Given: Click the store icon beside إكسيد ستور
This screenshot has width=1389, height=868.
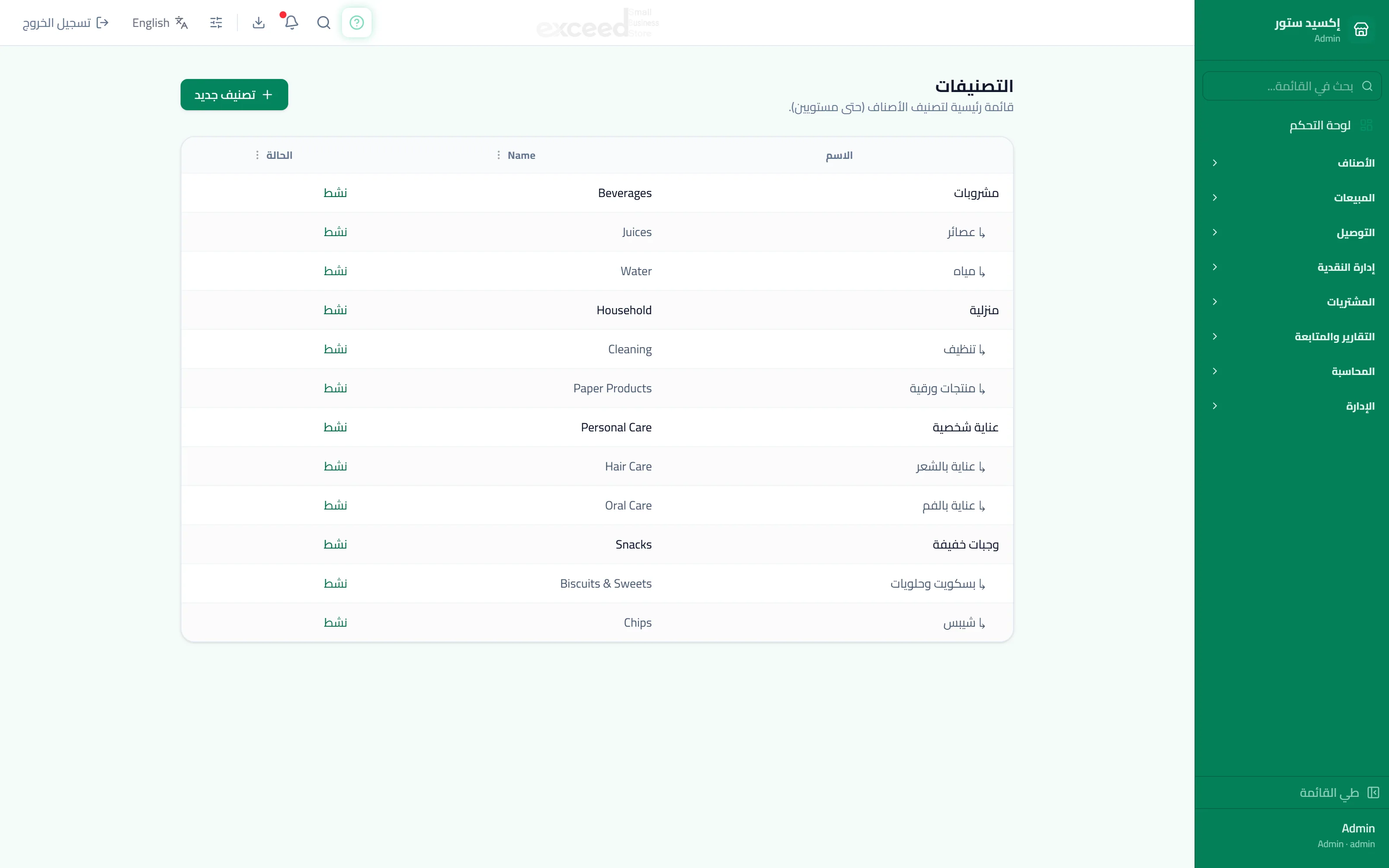Looking at the screenshot, I should 1361,29.
